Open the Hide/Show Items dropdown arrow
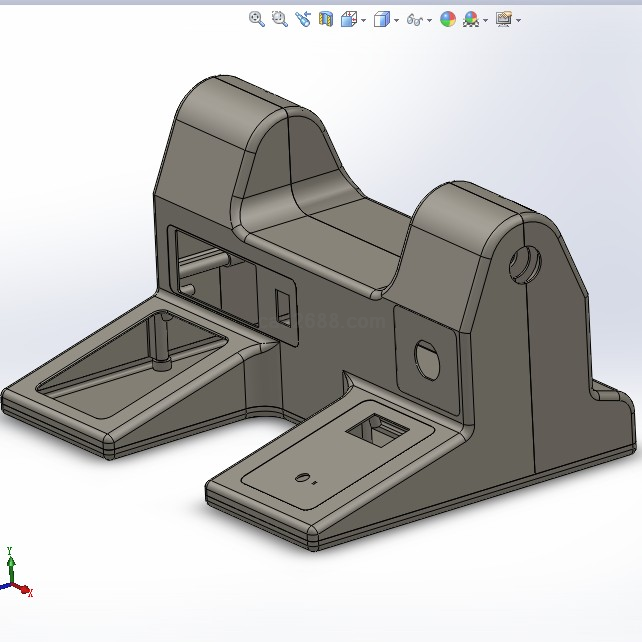 [430, 20]
